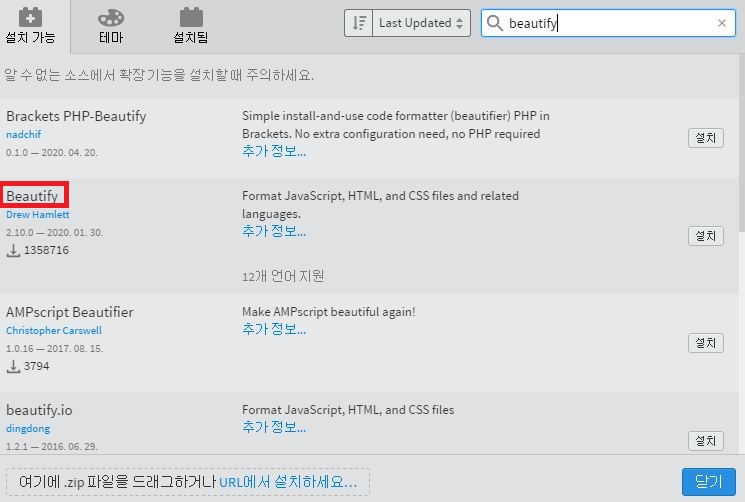745x502 pixels.
Task: Clear the search with the X icon
Action: tap(722, 23)
